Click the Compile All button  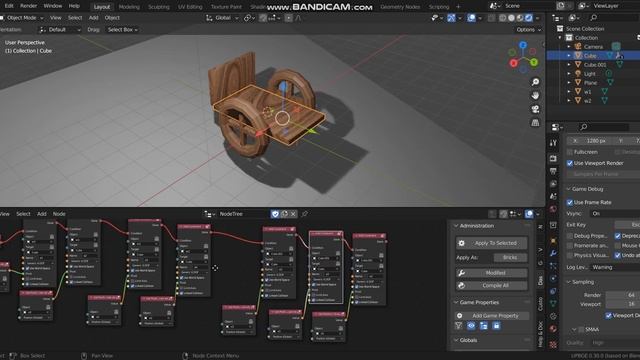click(x=491, y=286)
